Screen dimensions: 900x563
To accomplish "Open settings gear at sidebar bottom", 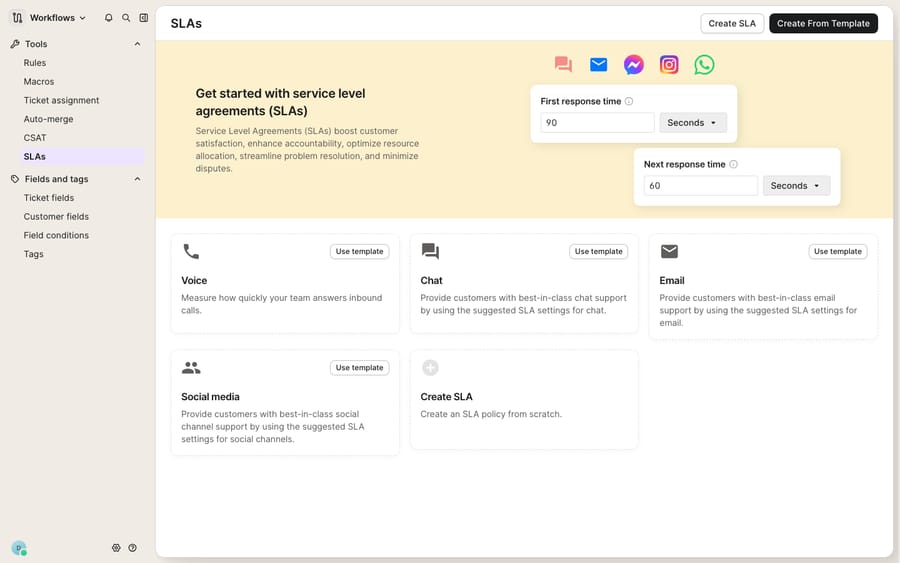I will (x=116, y=548).
